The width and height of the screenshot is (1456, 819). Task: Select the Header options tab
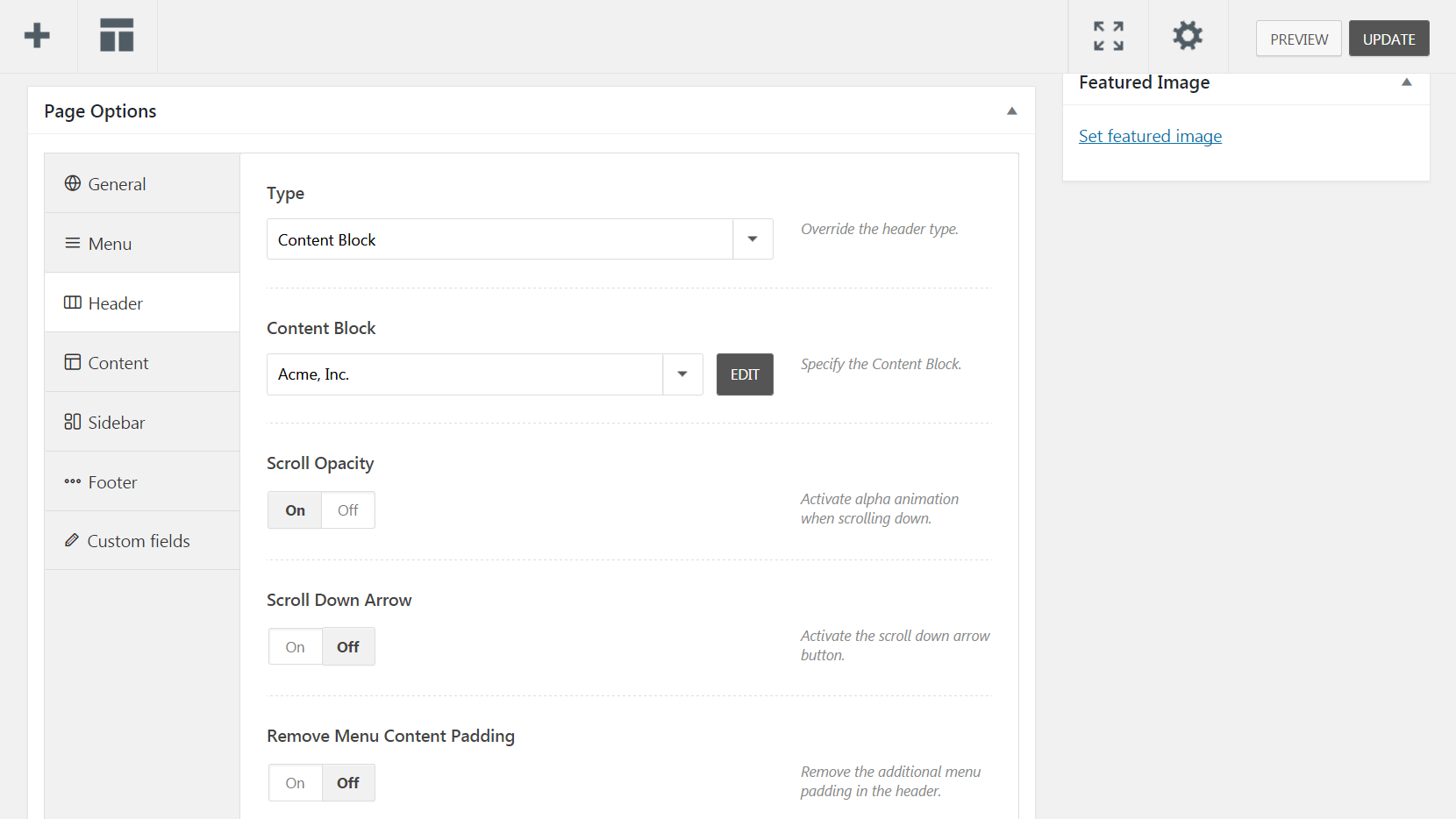click(x=142, y=303)
